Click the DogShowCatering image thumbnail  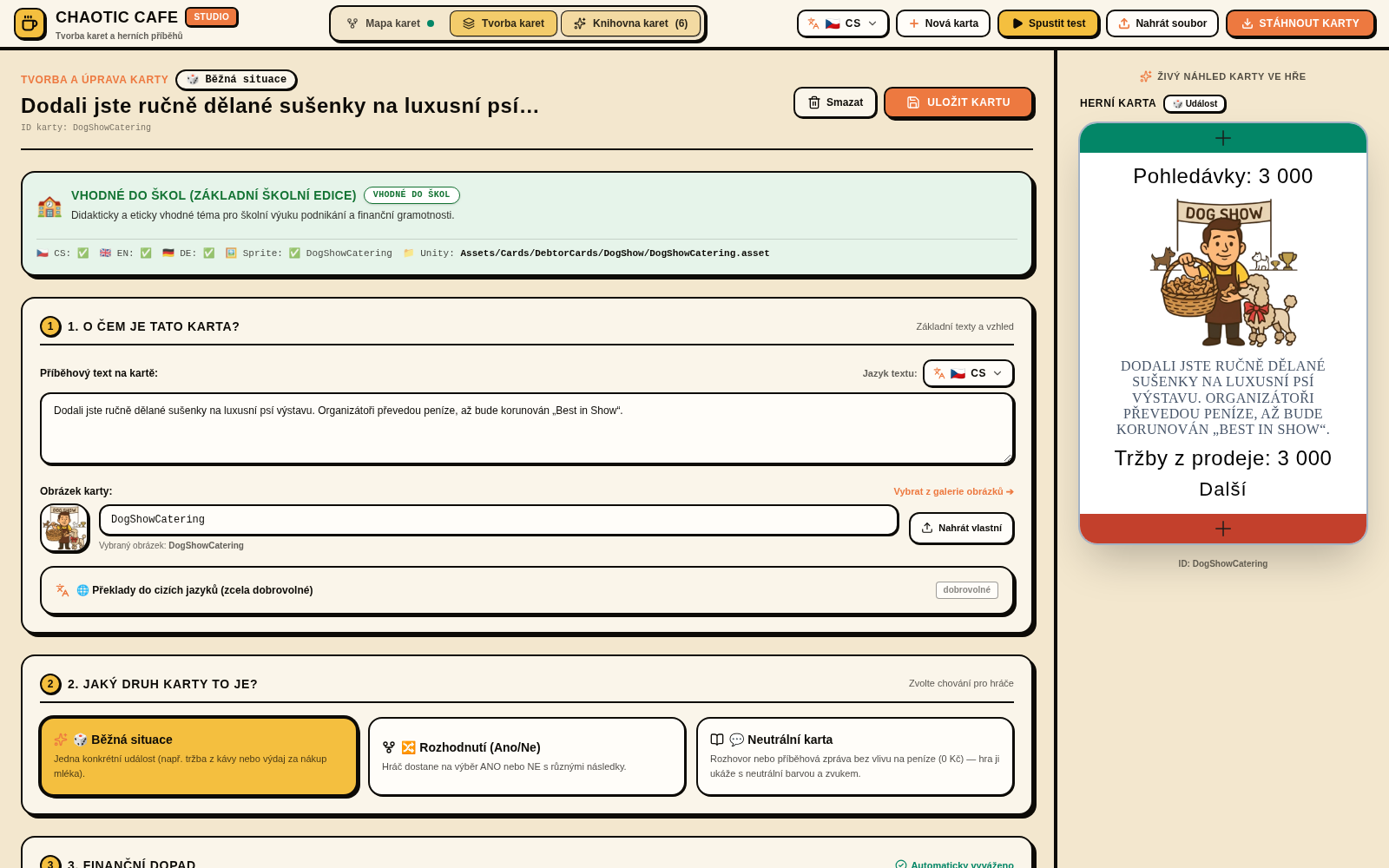[65, 528]
